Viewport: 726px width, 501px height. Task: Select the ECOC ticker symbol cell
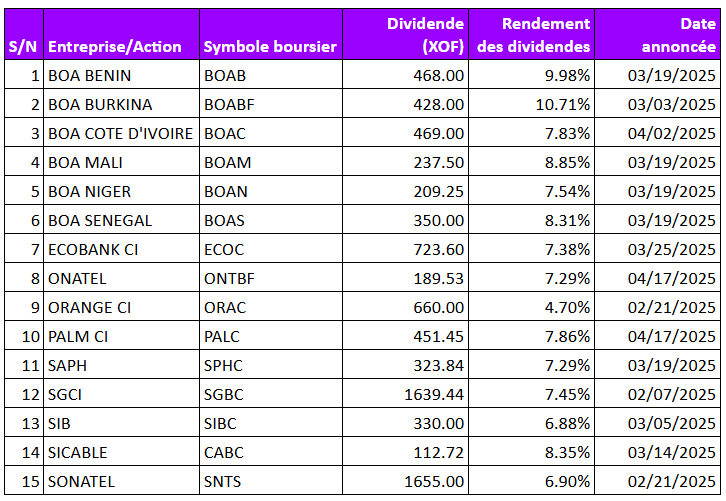pos(271,249)
